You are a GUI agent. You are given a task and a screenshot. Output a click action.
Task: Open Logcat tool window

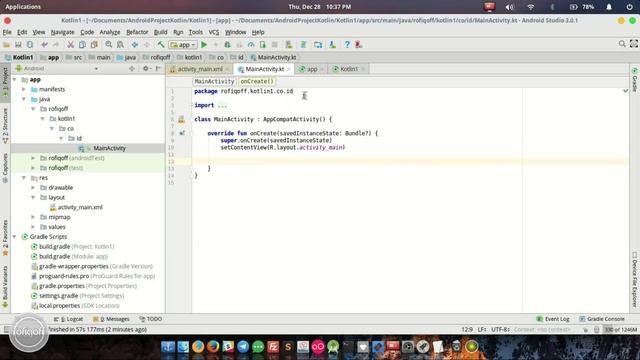69,319
